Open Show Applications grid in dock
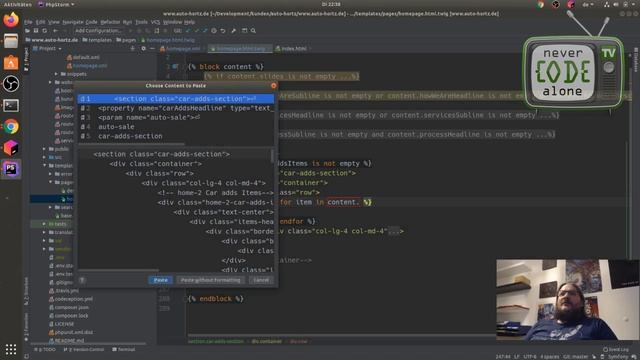 (x=11, y=349)
